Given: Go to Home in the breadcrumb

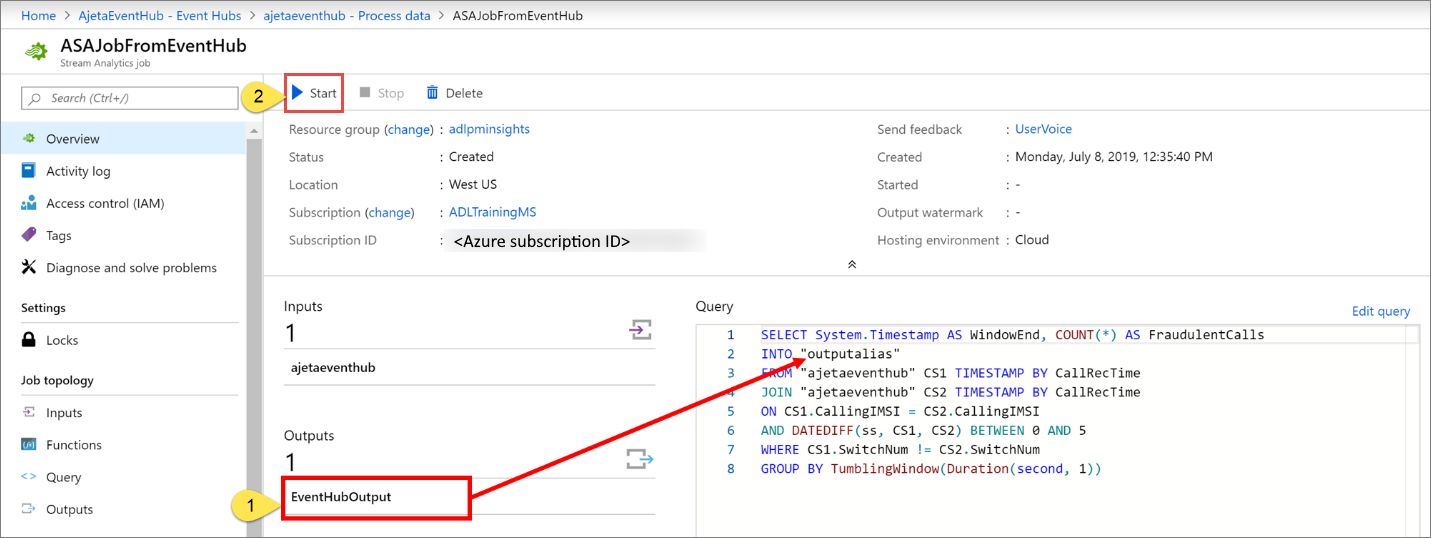Looking at the screenshot, I should coord(38,16).
